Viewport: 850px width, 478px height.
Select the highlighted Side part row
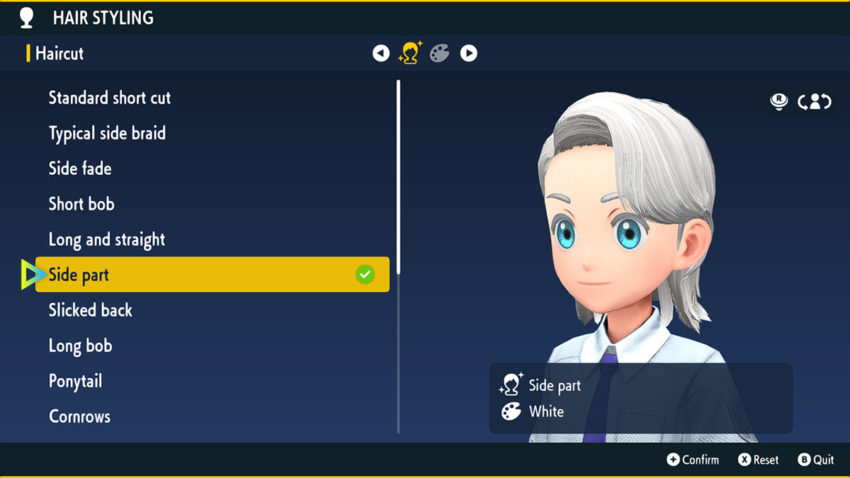tap(212, 275)
